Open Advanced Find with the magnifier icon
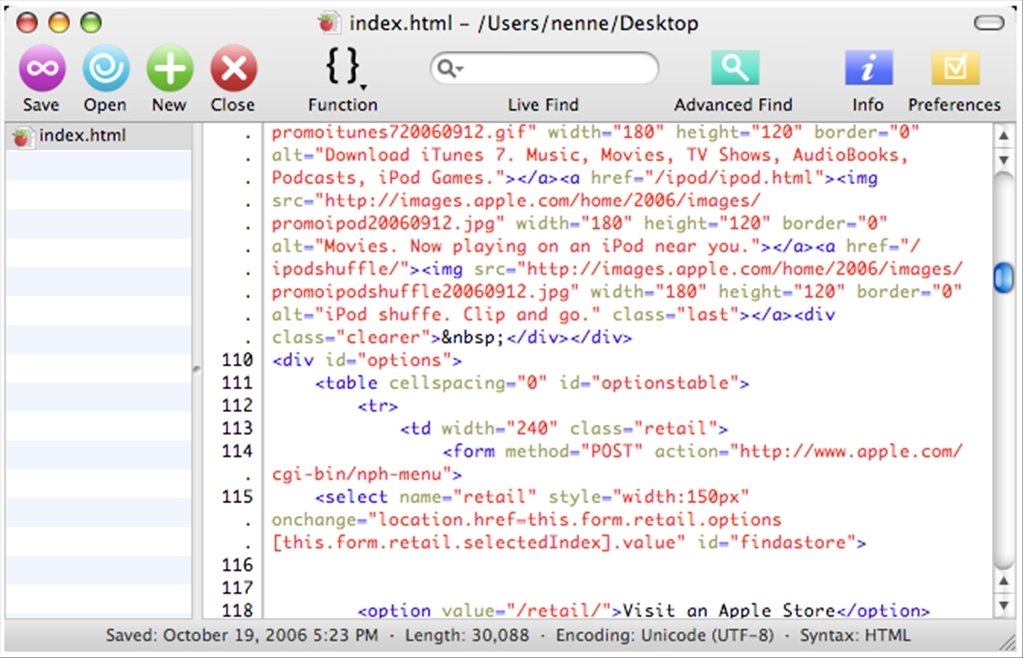 coord(734,67)
